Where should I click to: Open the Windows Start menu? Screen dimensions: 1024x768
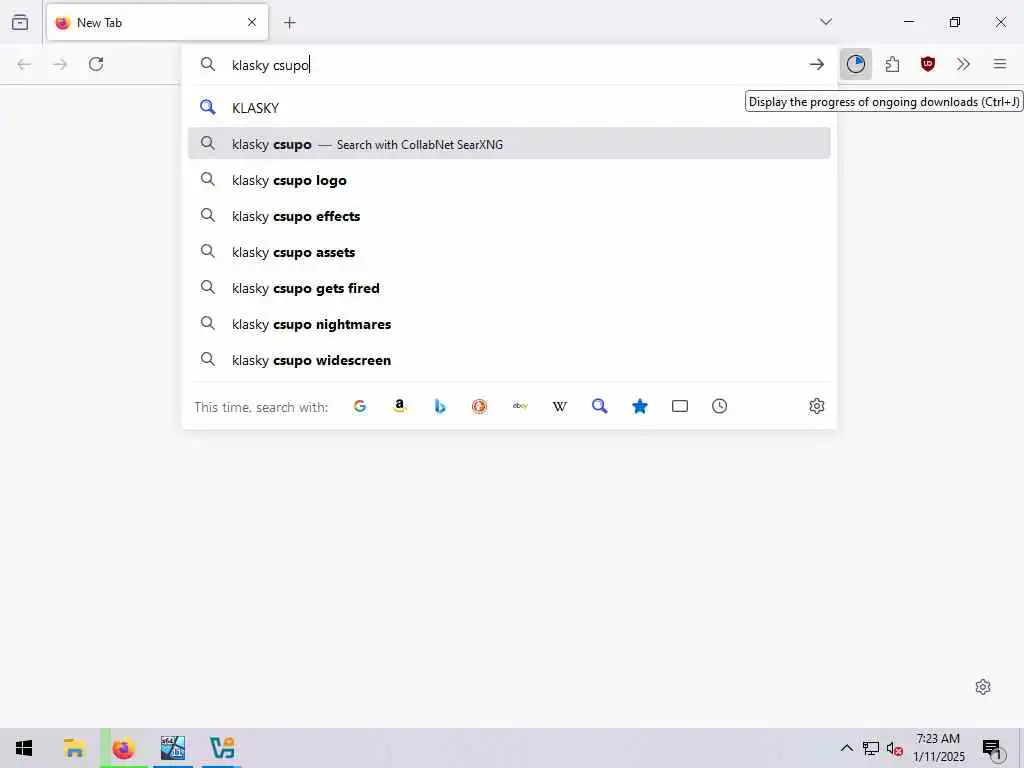pyautogui.click(x=24, y=748)
